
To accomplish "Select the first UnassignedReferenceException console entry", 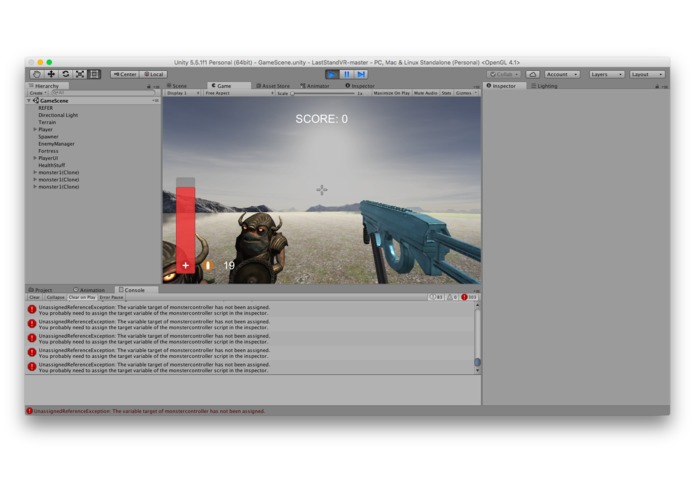I will 250,310.
